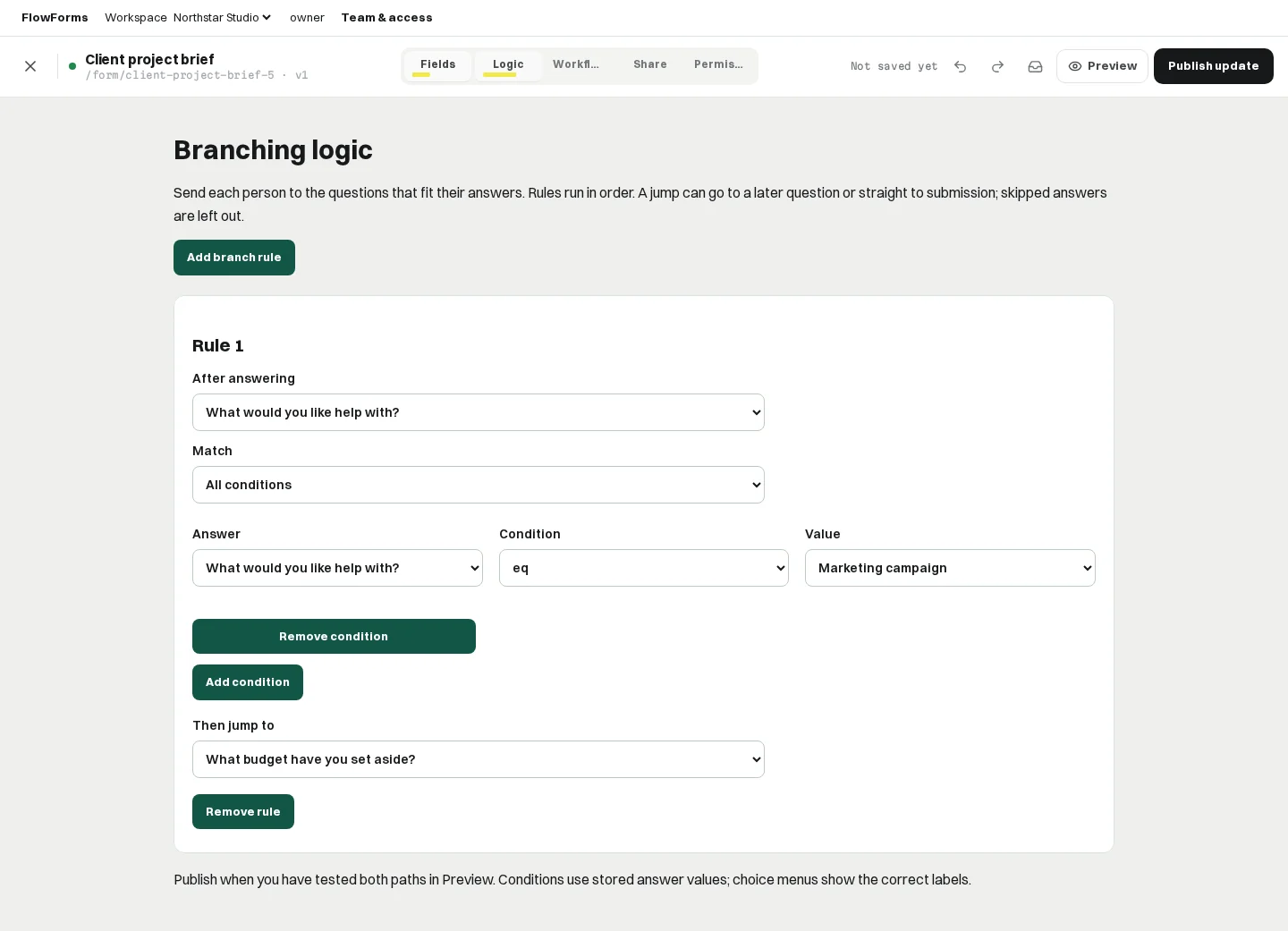Open the inbox tray icon
Screen dimensions: 1288x931
coord(1036,66)
